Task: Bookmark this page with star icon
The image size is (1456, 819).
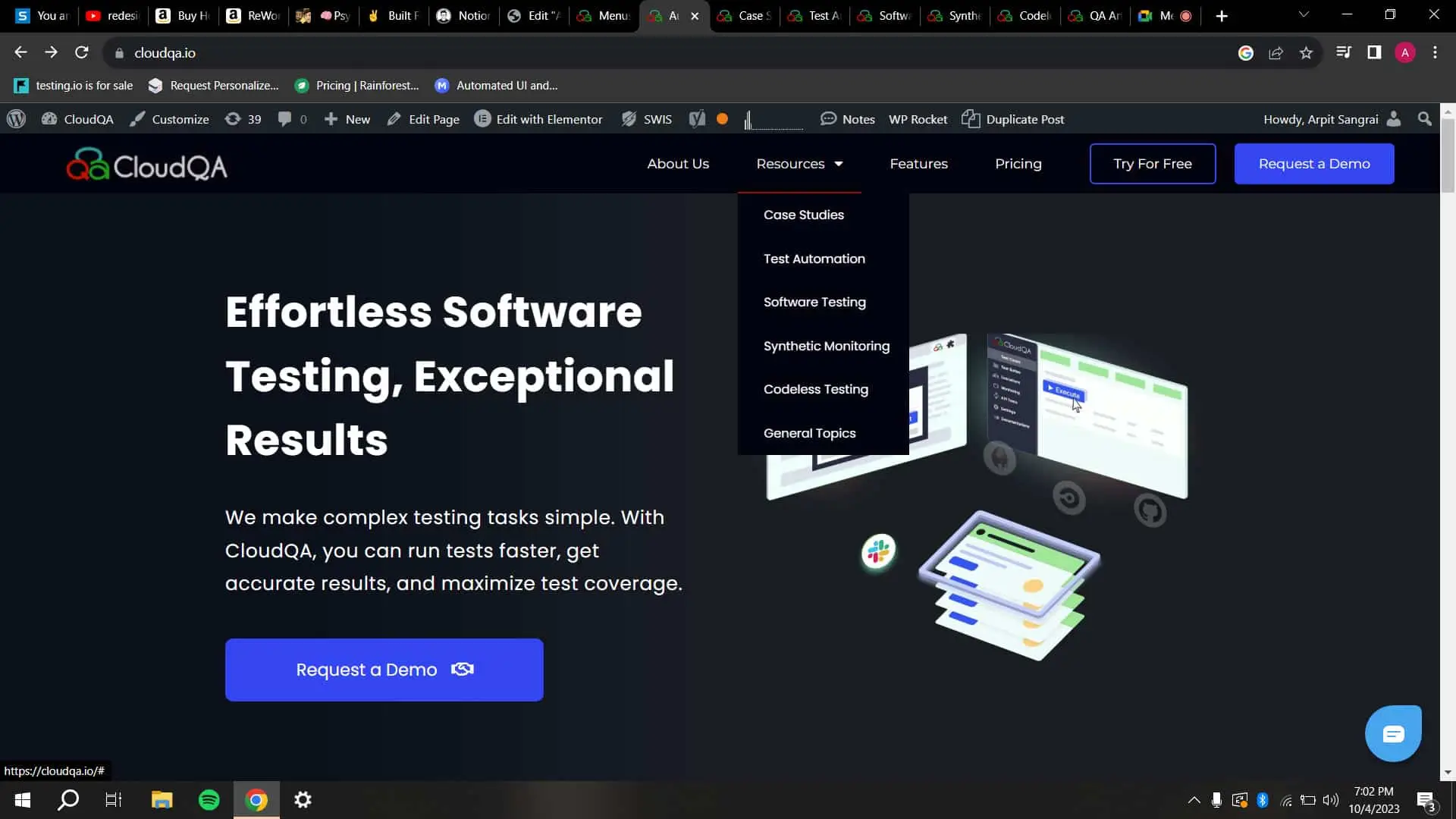Action: point(1306,53)
